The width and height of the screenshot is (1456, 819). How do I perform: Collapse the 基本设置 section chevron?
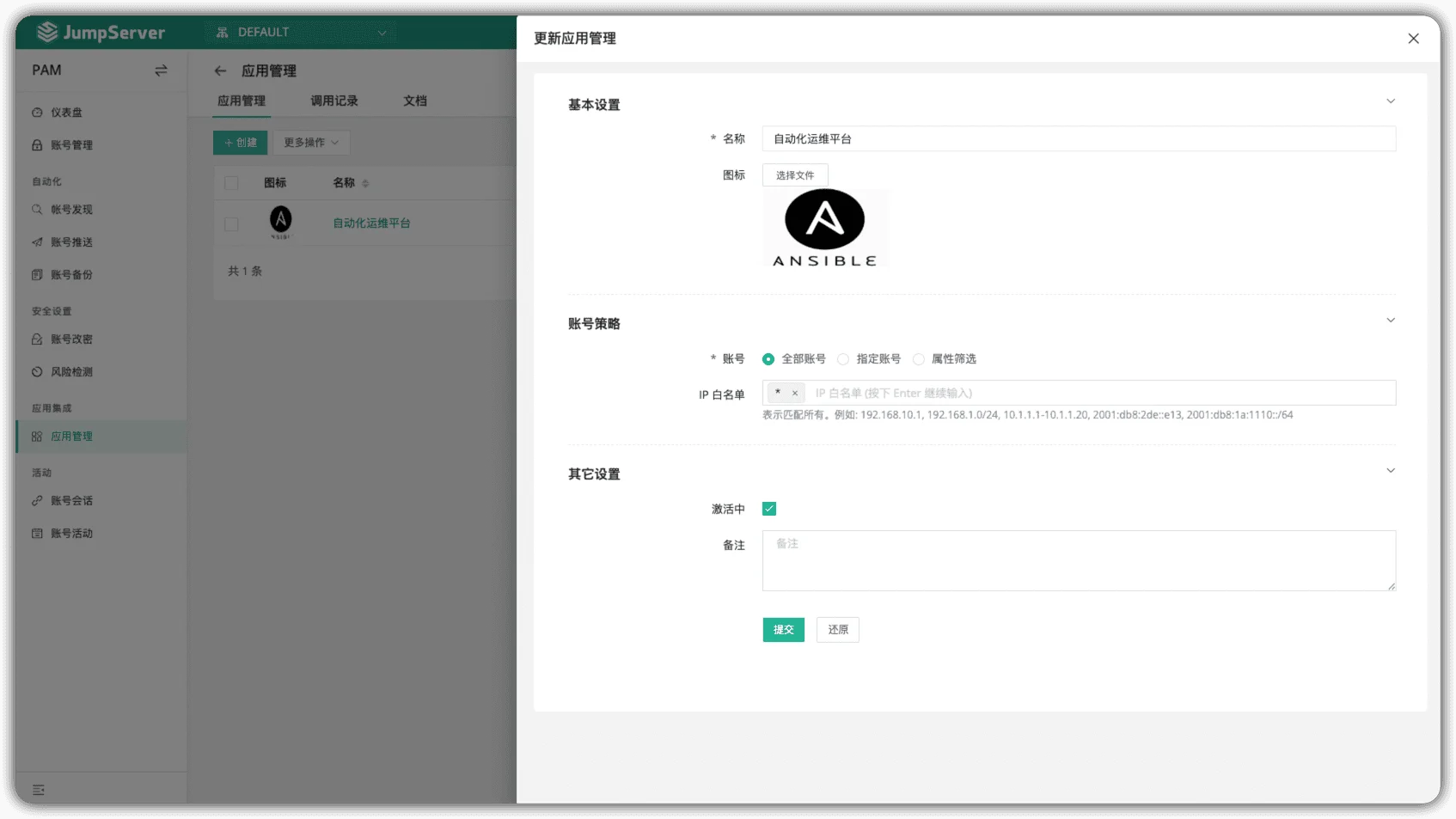click(x=1391, y=101)
